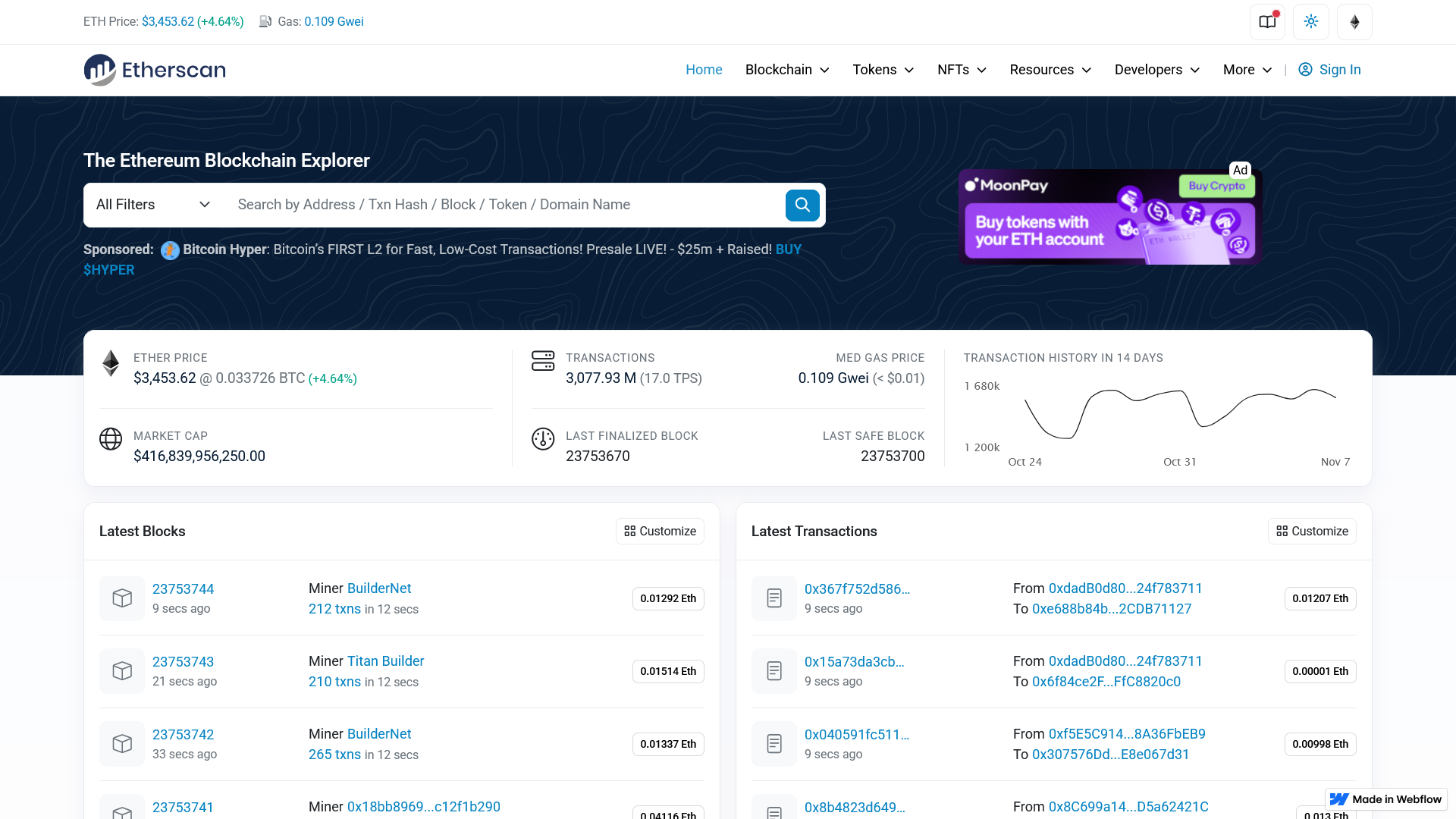This screenshot has width=1456, height=819.
Task: Click the Transactions server stack icon
Action: pyautogui.click(x=543, y=361)
